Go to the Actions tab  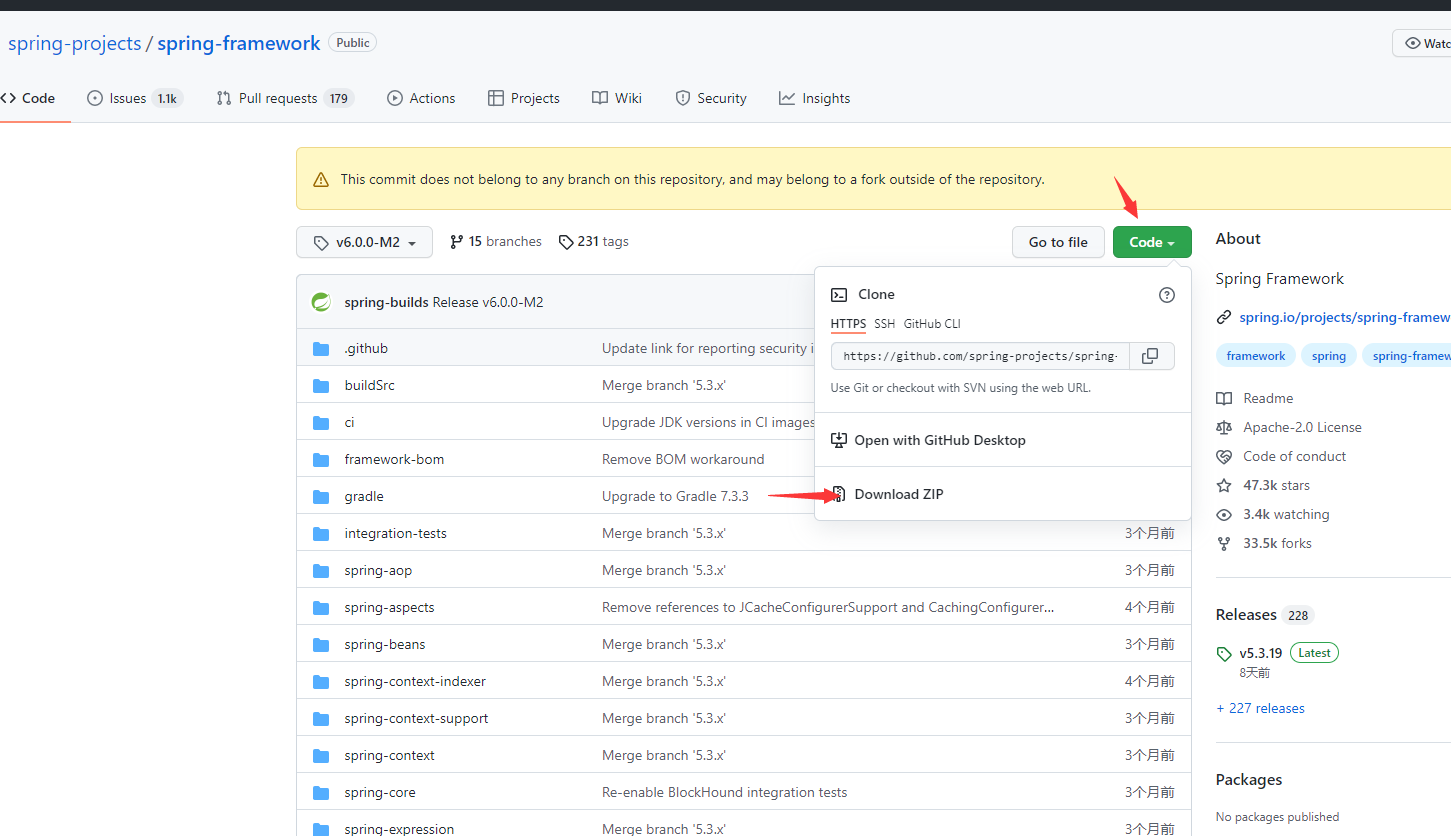click(421, 98)
